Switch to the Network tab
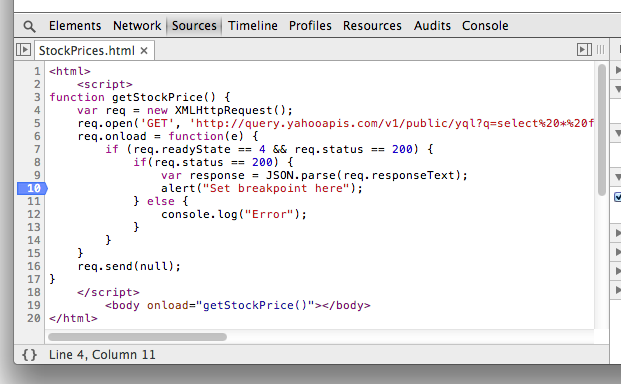621x384 pixels. [x=137, y=26]
